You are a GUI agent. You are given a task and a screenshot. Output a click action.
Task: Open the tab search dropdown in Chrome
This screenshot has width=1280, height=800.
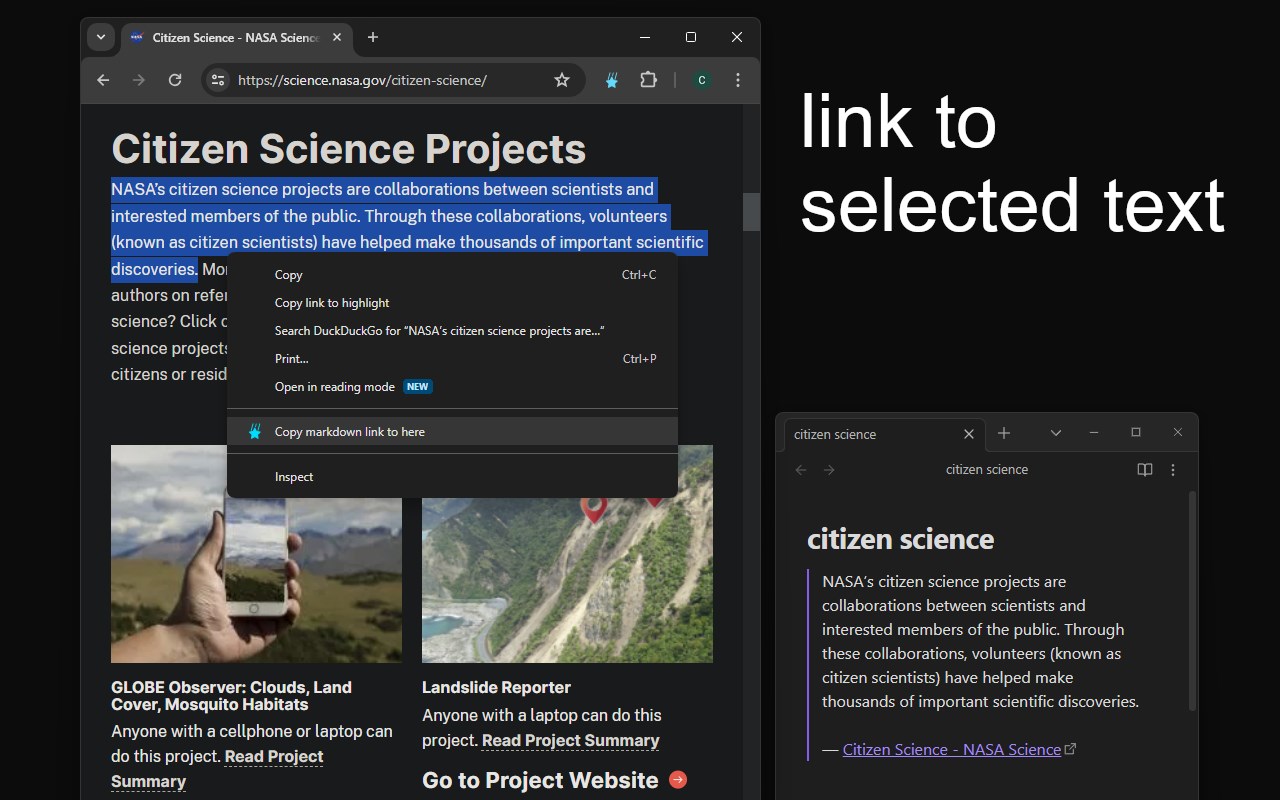tap(101, 37)
